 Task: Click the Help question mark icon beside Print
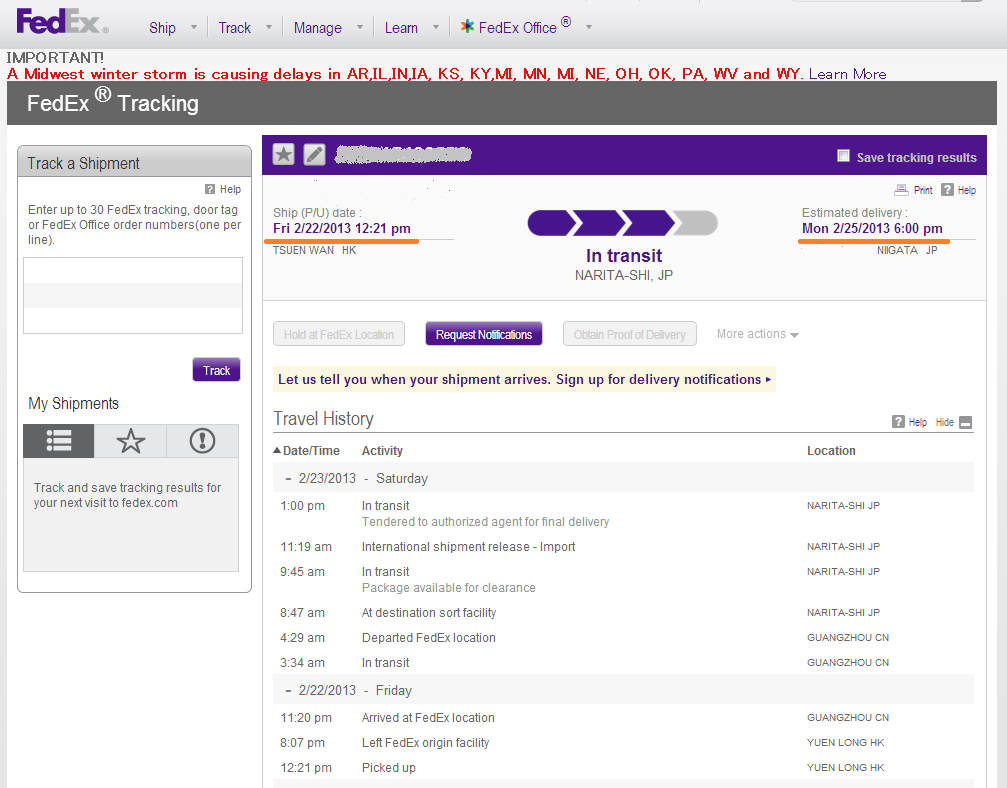point(947,189)
